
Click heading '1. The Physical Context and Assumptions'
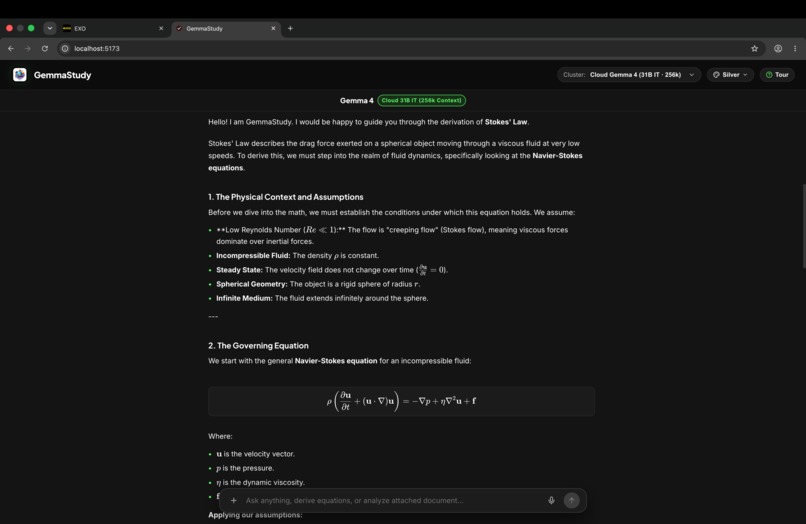pos(285,197)
